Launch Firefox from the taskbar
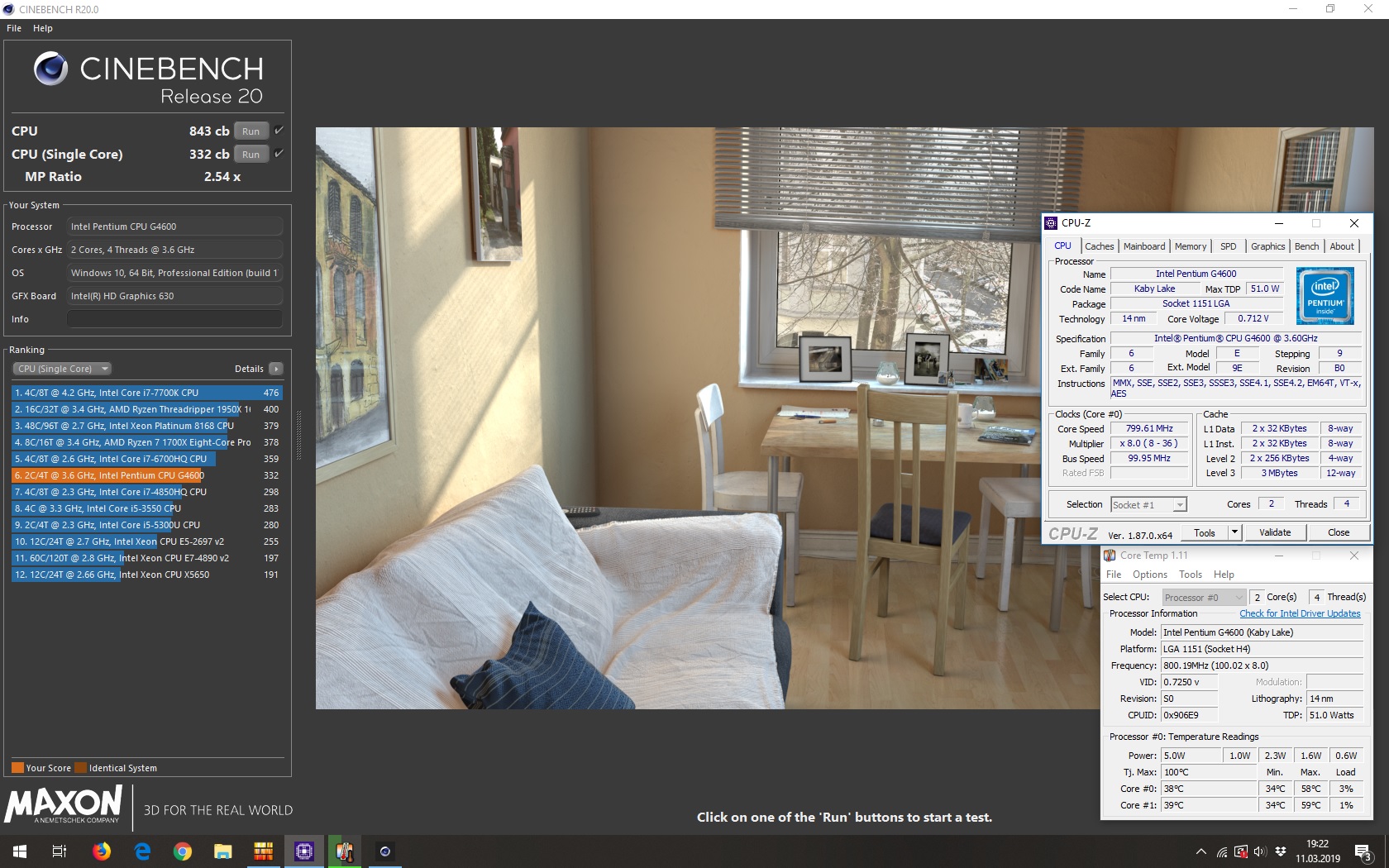Screen dimensions: 1389x868 click(102, 851)
